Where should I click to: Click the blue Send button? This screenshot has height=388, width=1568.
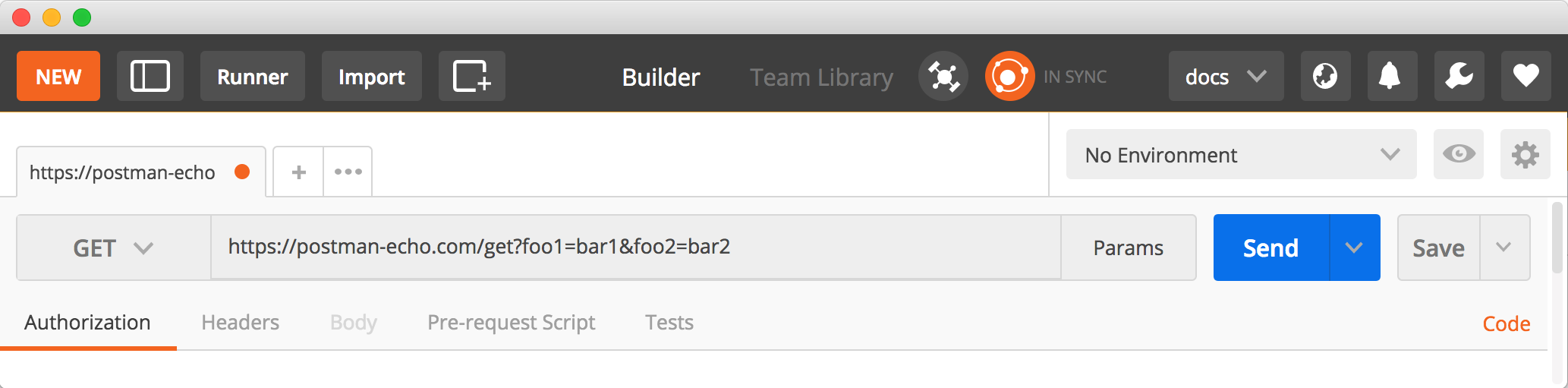[x=1270, y=248]
